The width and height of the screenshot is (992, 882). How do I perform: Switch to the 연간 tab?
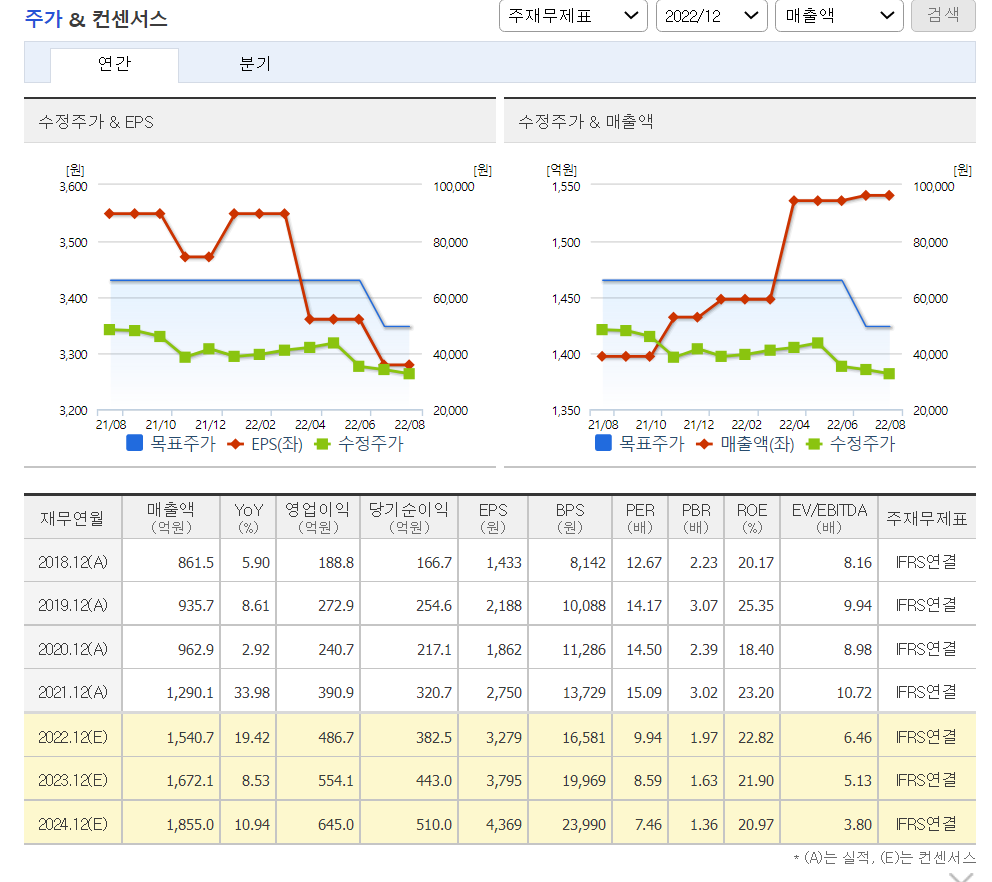pyautogui.click(x=115, y=65)
